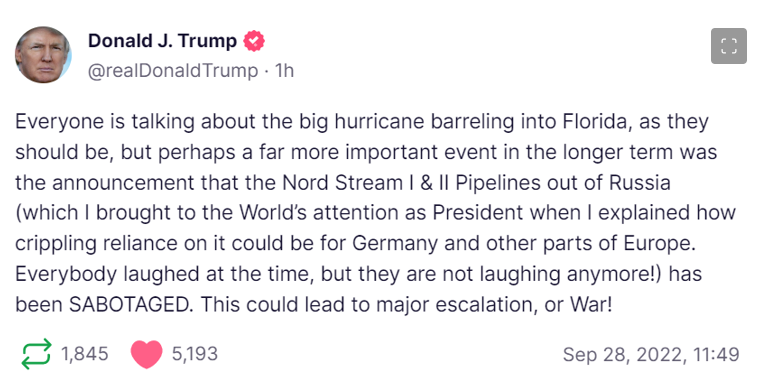Like the post with the heart icon
Image resolution: width=772 pixels, height=383 pixels.
click(x=147, y=354)
